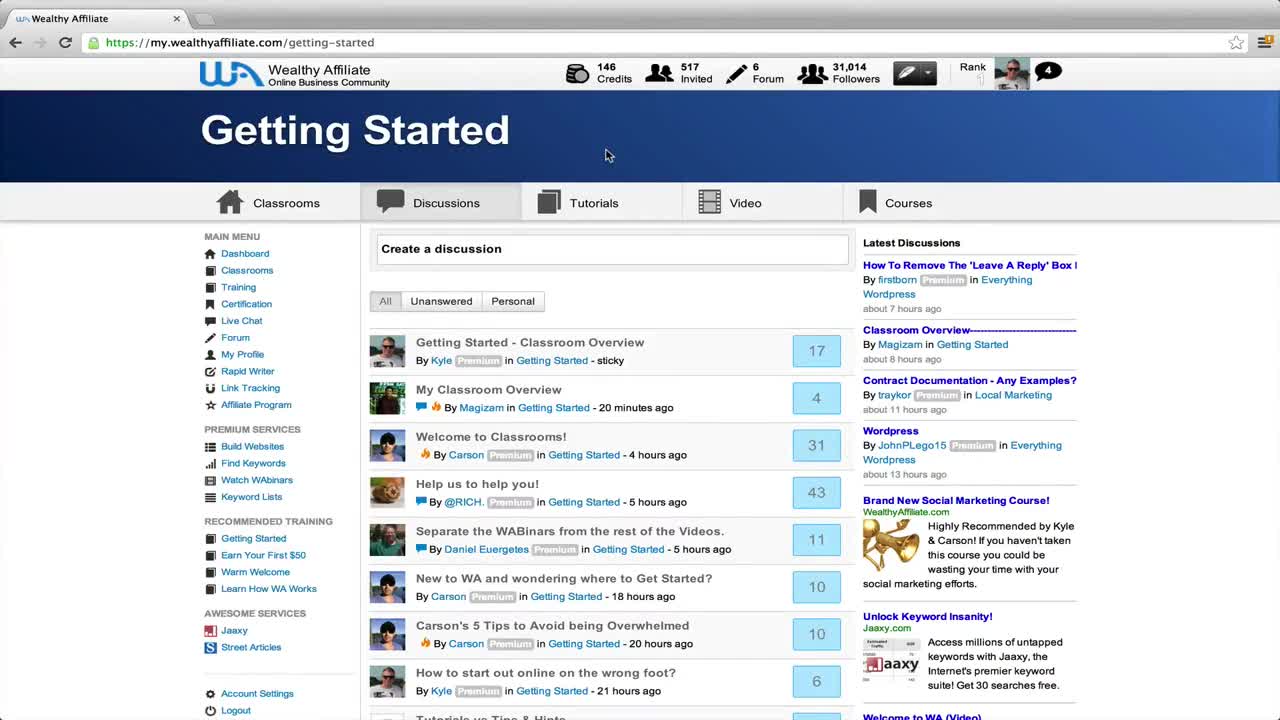Click Account Settings gear icon
1280x720 pixels.
tap(210, 694)
